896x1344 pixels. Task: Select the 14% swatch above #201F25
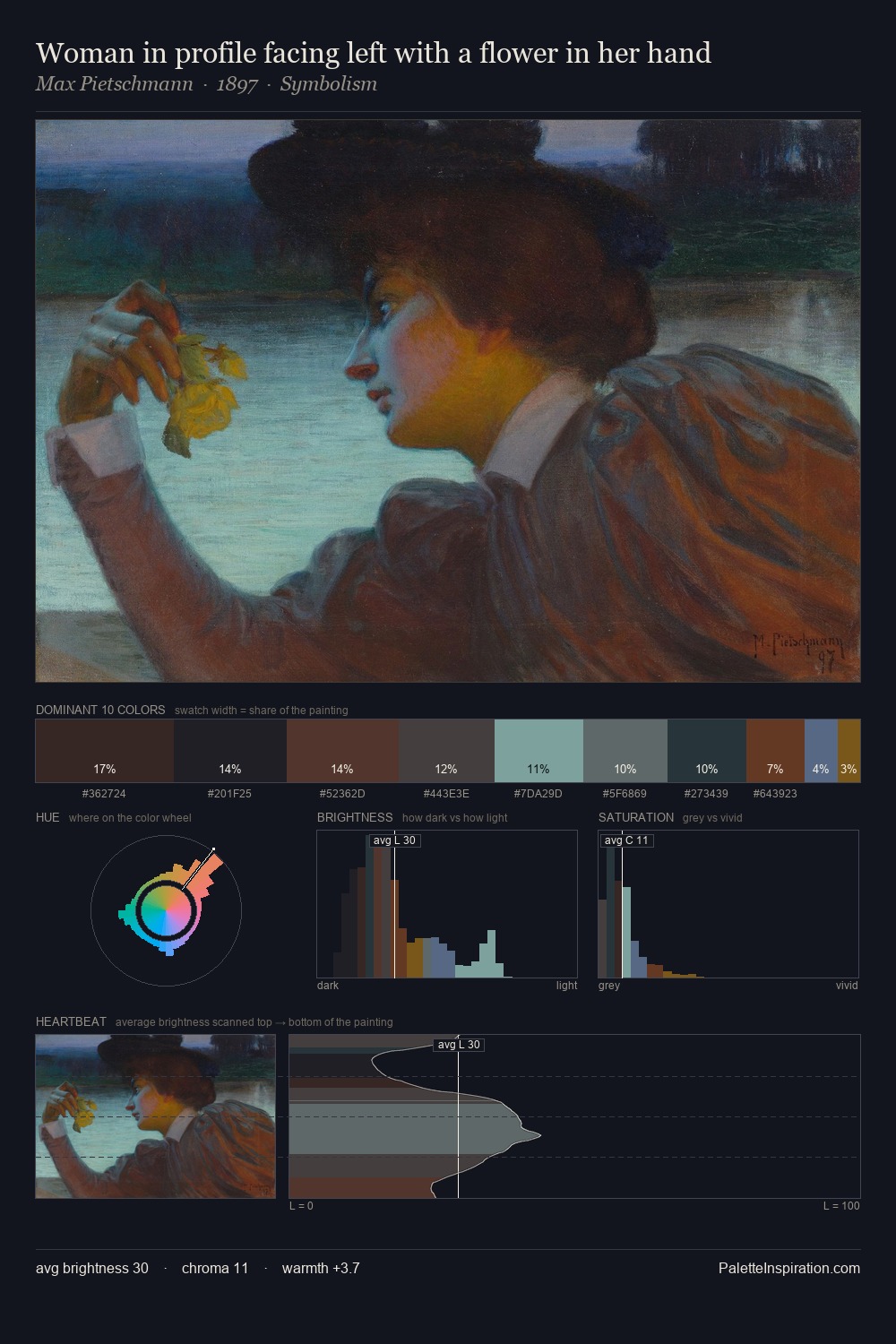pos(230,751)
